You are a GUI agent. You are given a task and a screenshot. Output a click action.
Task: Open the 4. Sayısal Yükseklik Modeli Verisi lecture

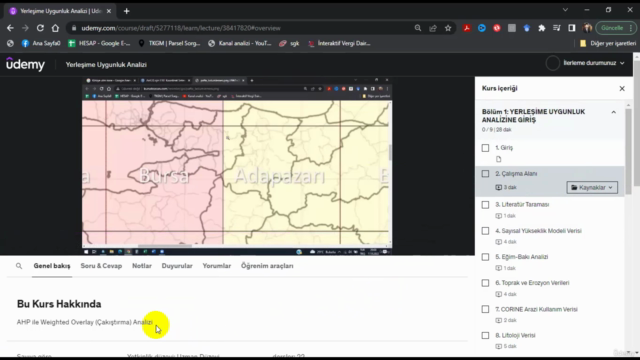tap(538, 231)
